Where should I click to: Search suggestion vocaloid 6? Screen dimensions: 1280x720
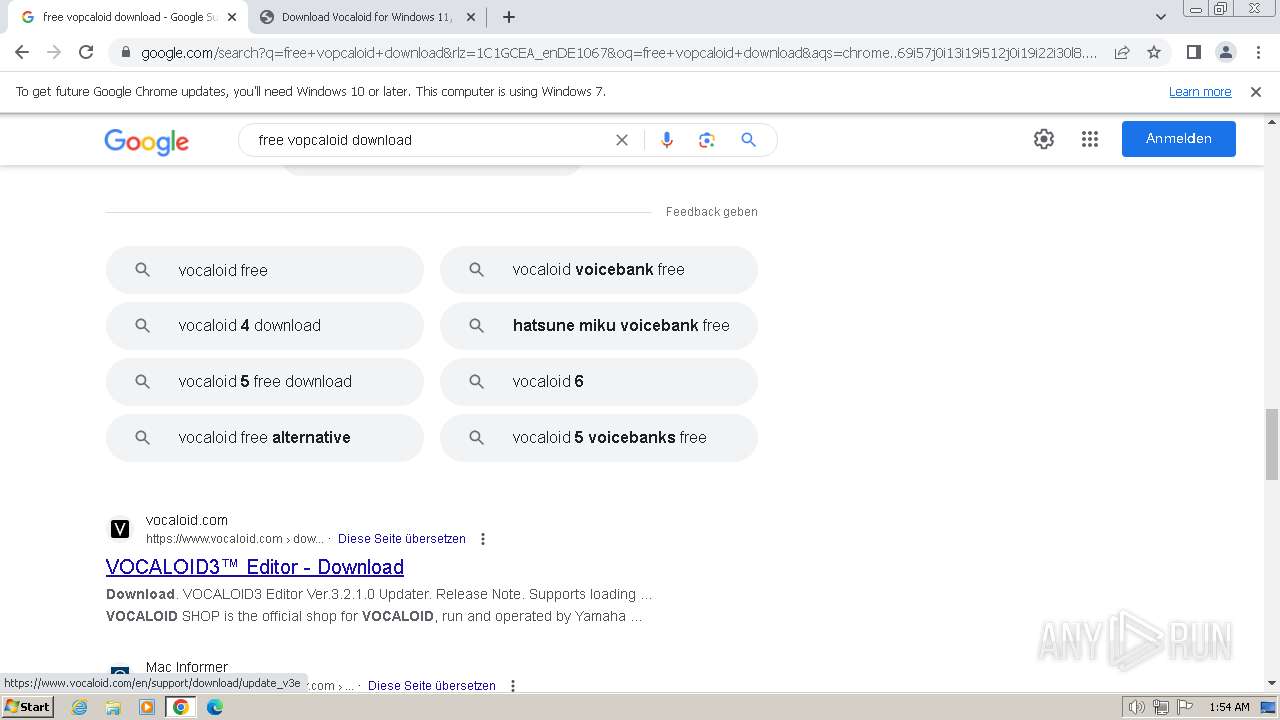coord(599,382)
